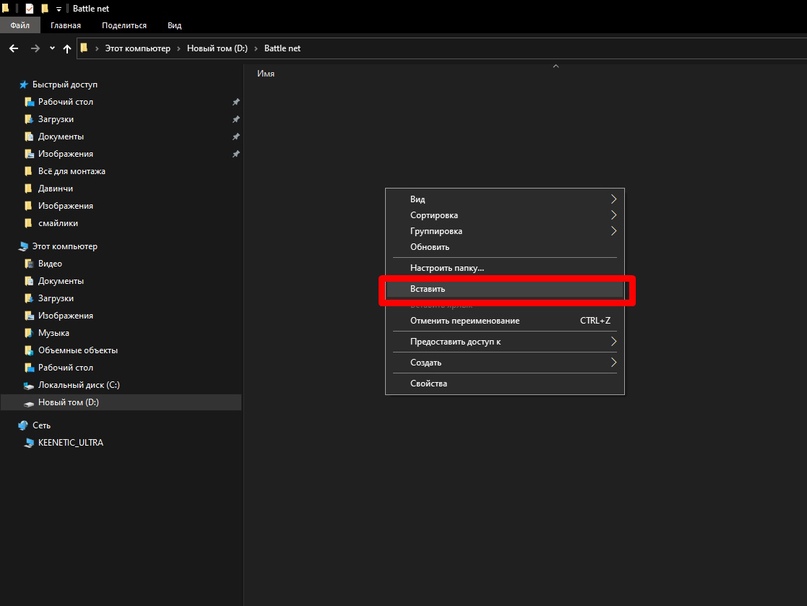
Task: Open the quick access toolbar customize dropdown
Action: [x=58, y=9]
